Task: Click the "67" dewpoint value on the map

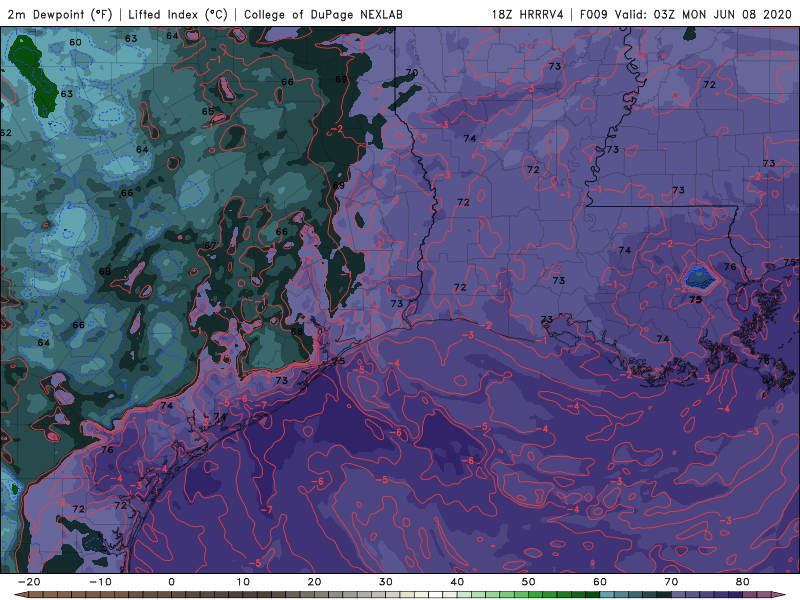Action: click(210, 245)
